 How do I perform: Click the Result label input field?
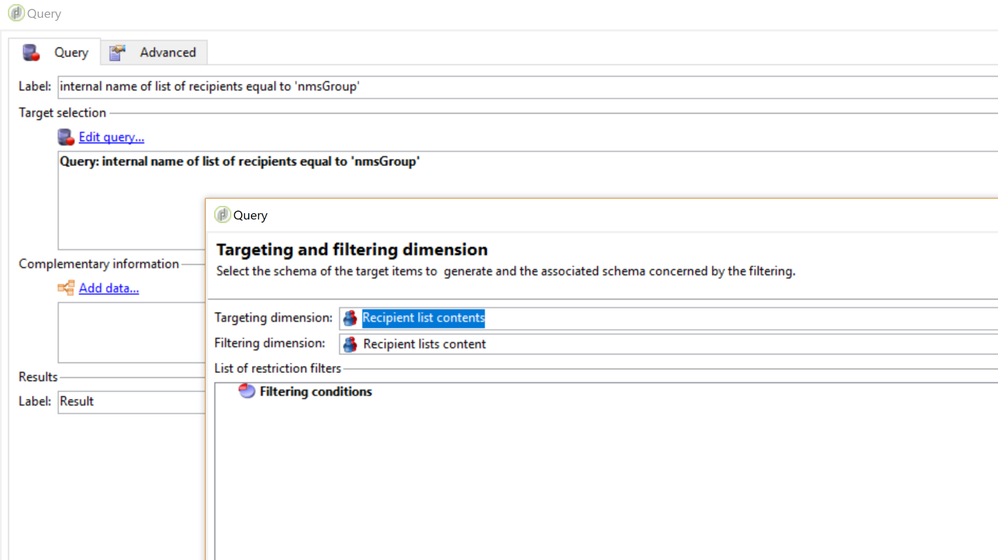[x=130, y=401]
